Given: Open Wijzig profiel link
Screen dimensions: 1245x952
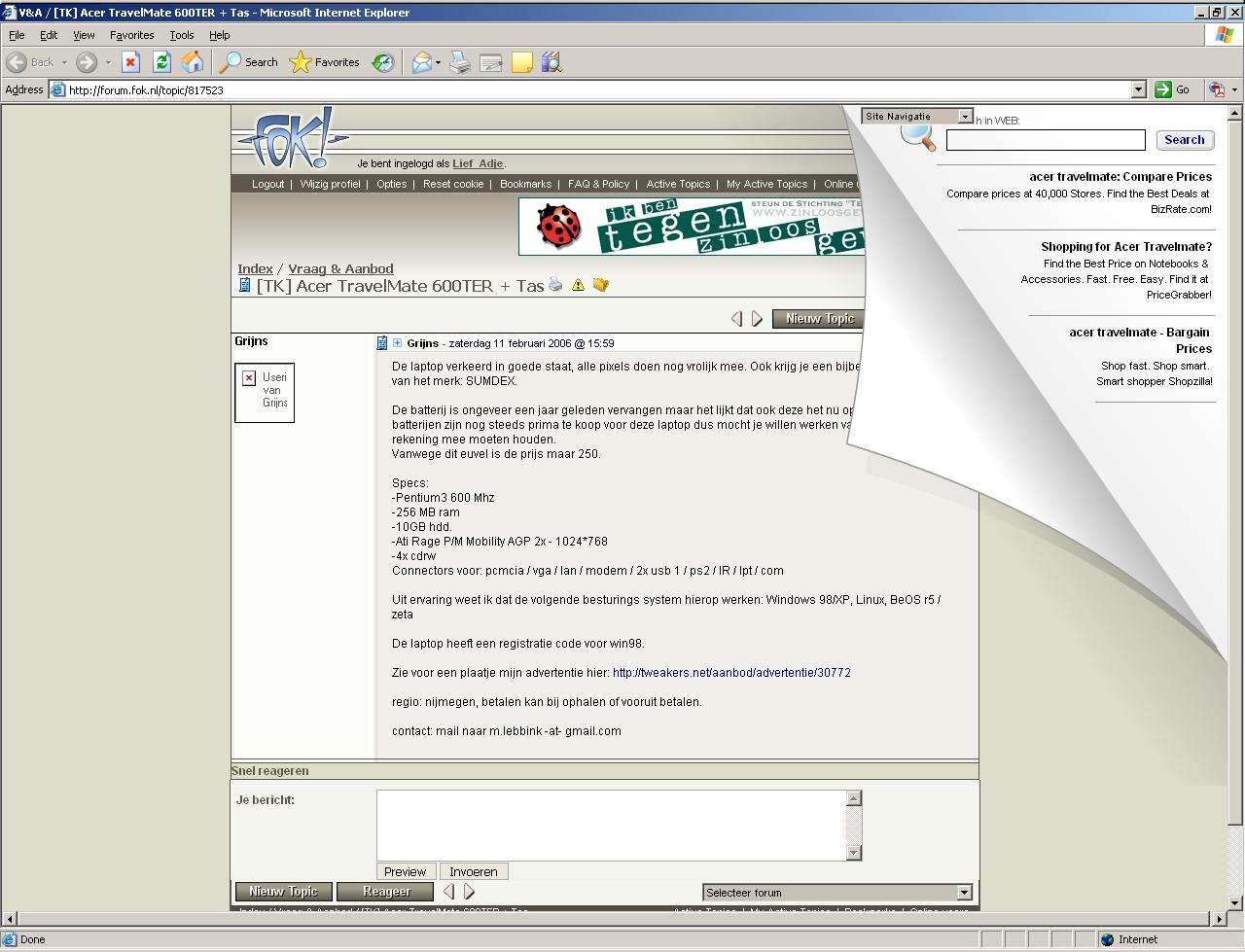Looking at the screenshot, I should pyautogui.click(x=330, y=184).
